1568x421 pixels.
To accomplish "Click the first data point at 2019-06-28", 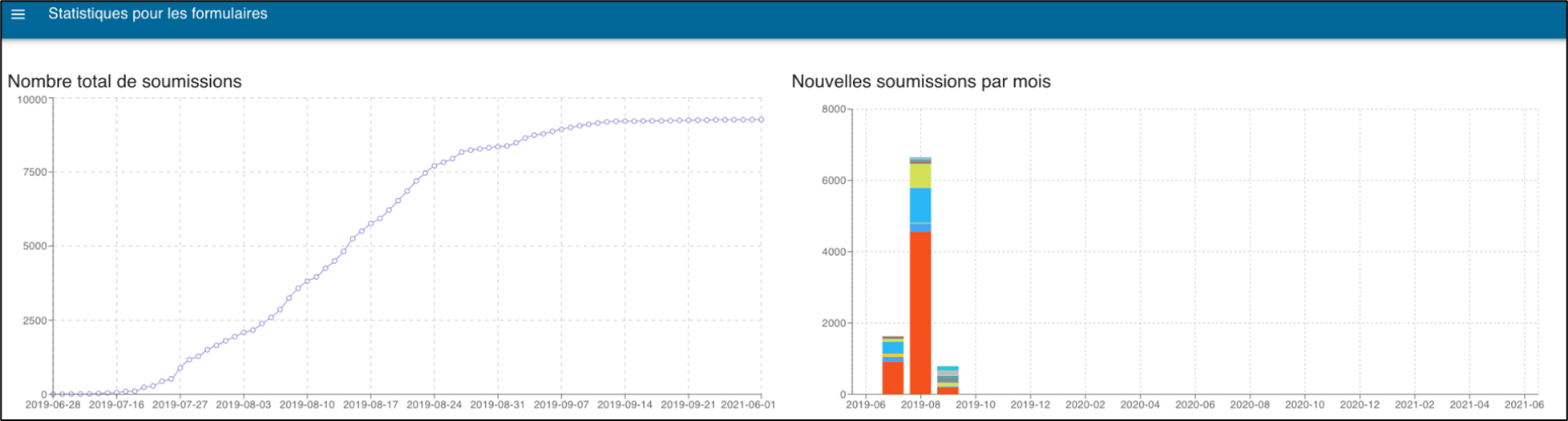I will pos(54,394).
